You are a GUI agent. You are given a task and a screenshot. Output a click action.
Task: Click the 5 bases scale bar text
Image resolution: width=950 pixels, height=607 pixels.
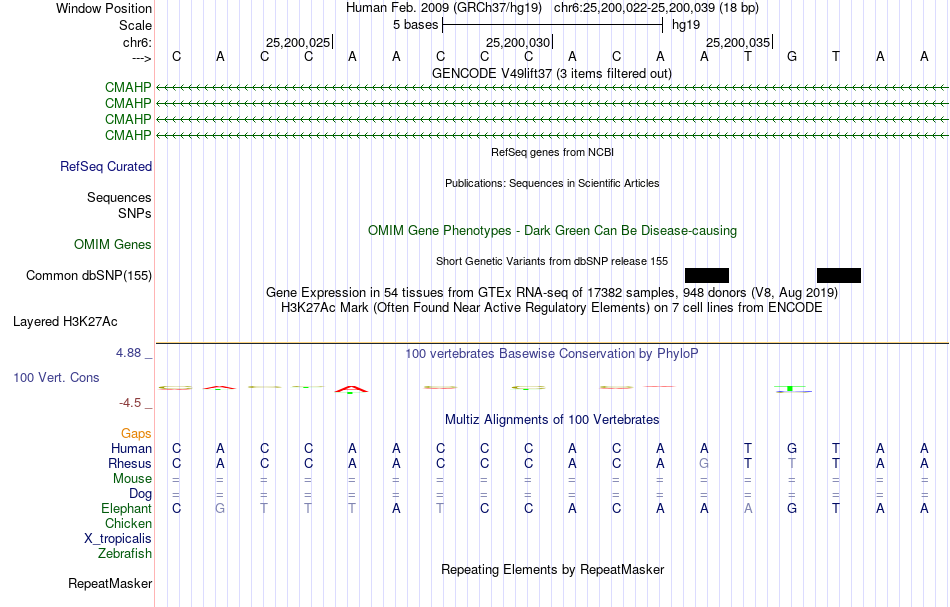tap(415, 25)
